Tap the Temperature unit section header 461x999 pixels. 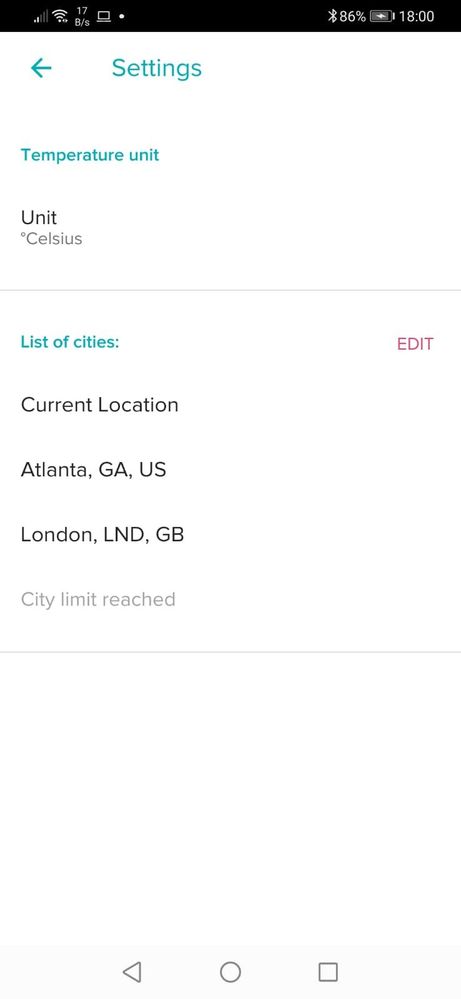[x=90, y=155]
